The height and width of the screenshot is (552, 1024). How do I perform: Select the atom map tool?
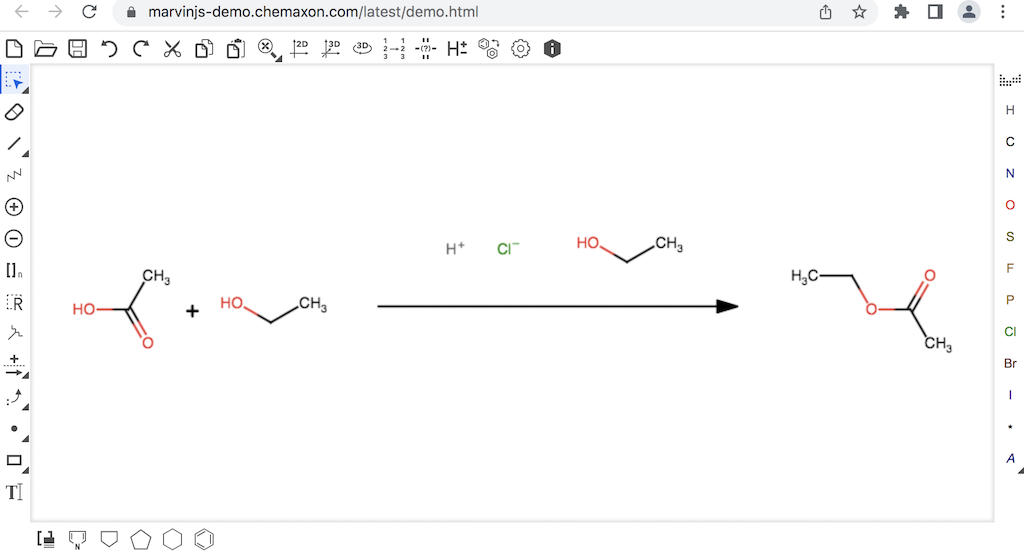pyautogui.click(x=14, y=333)
